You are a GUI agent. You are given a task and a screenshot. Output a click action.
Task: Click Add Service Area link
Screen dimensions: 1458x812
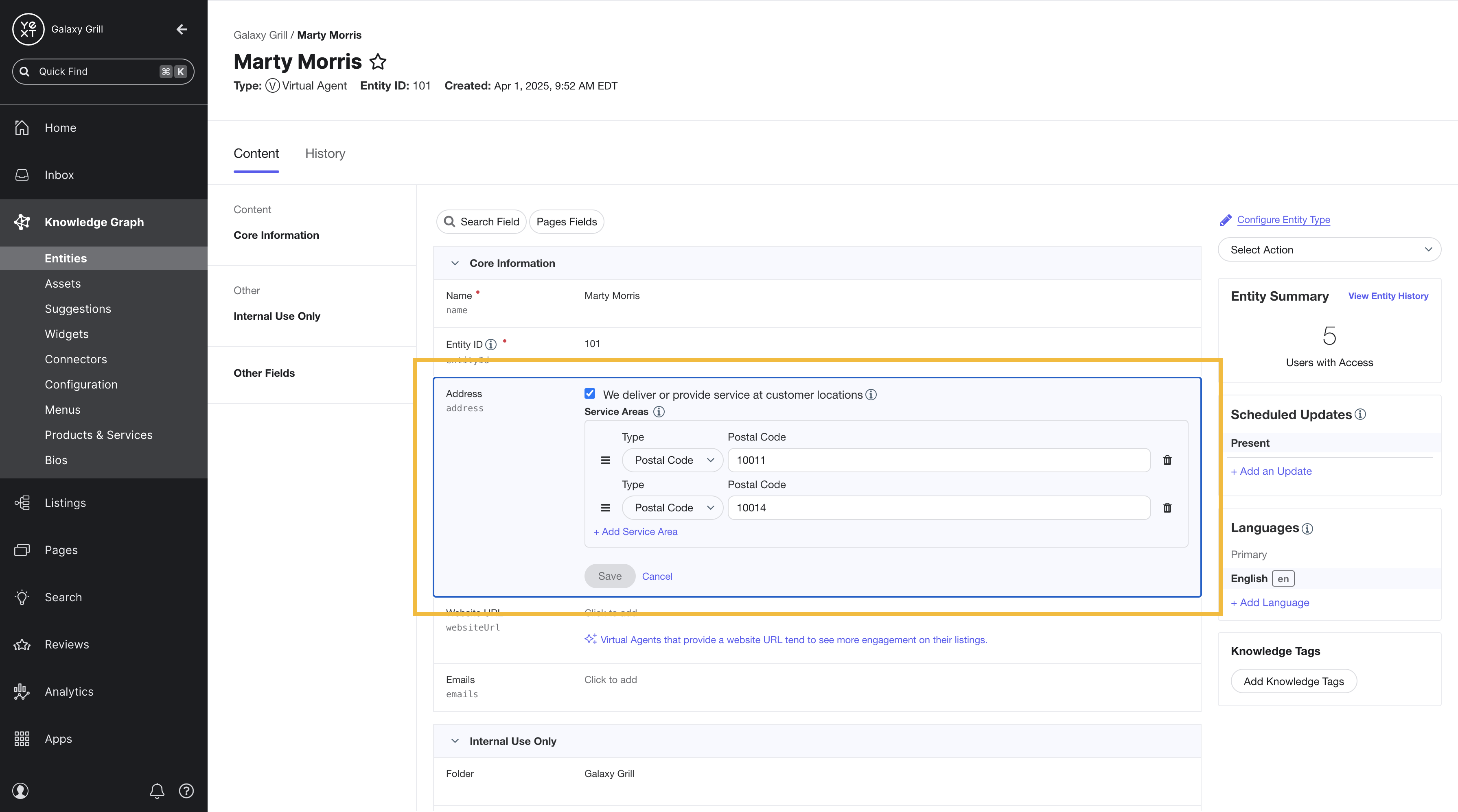click(x=635, y=531)
